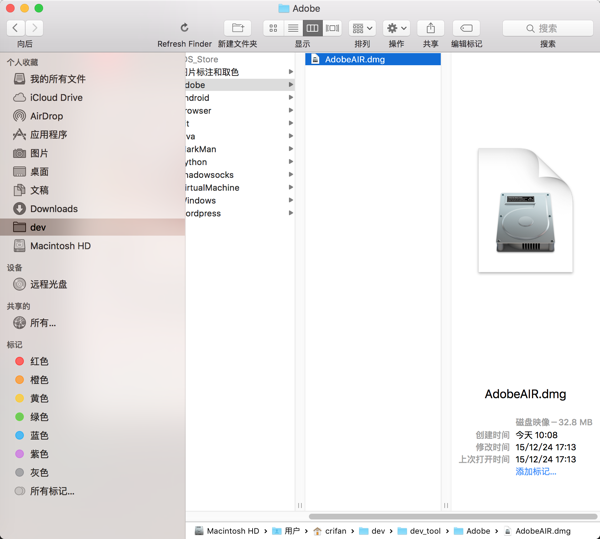Switch to list view
The height and width of the screenshot is (539, 600).
pos(293,28)
